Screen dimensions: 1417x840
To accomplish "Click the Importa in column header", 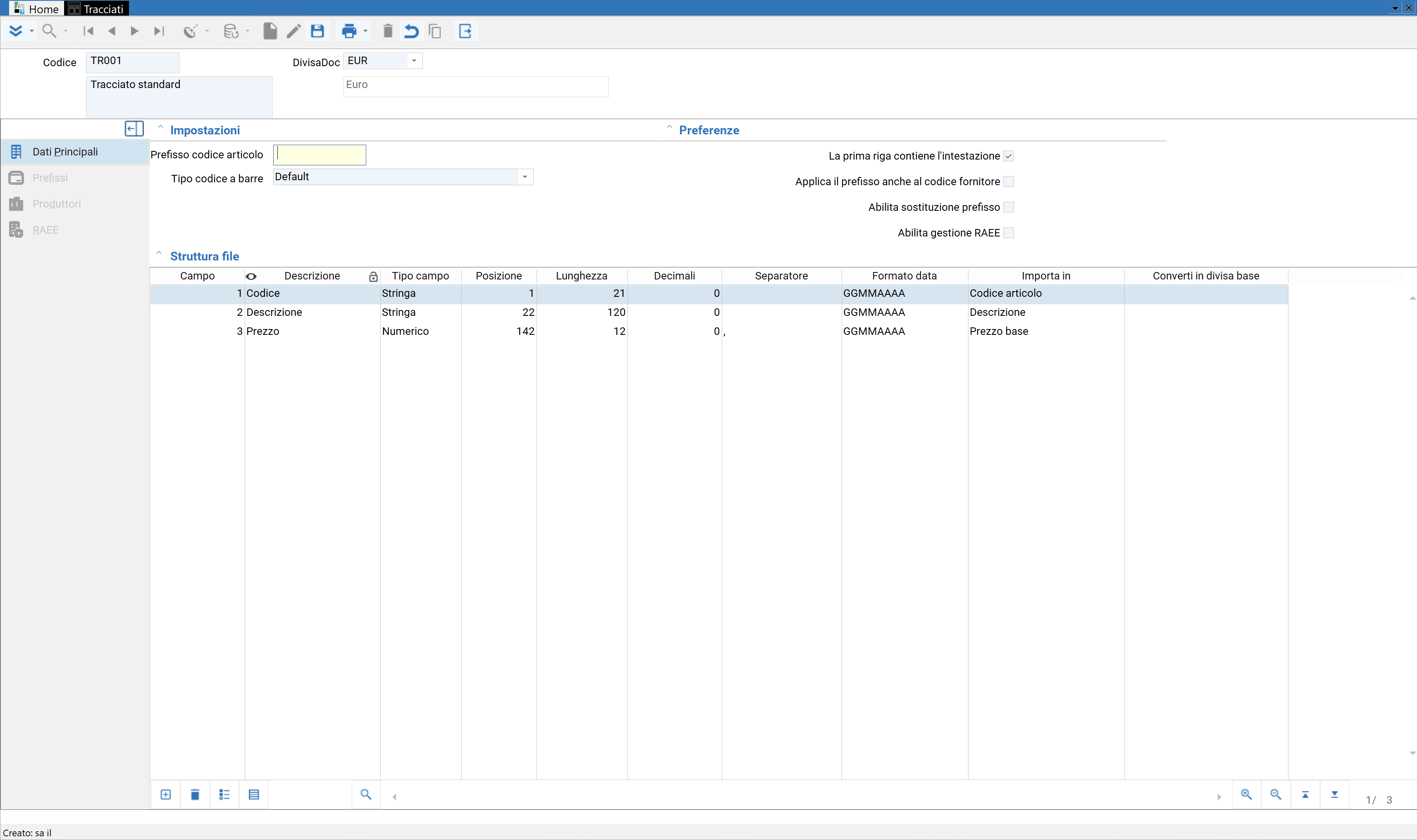I will pyautogui.click(x=1046, y=276).
